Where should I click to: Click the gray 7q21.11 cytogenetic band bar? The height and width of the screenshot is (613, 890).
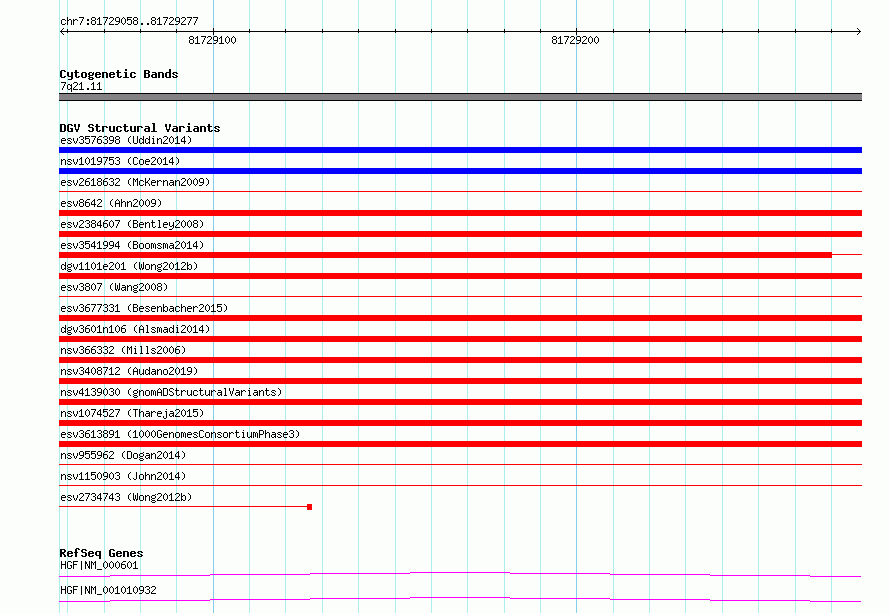[x=460, y=97]
